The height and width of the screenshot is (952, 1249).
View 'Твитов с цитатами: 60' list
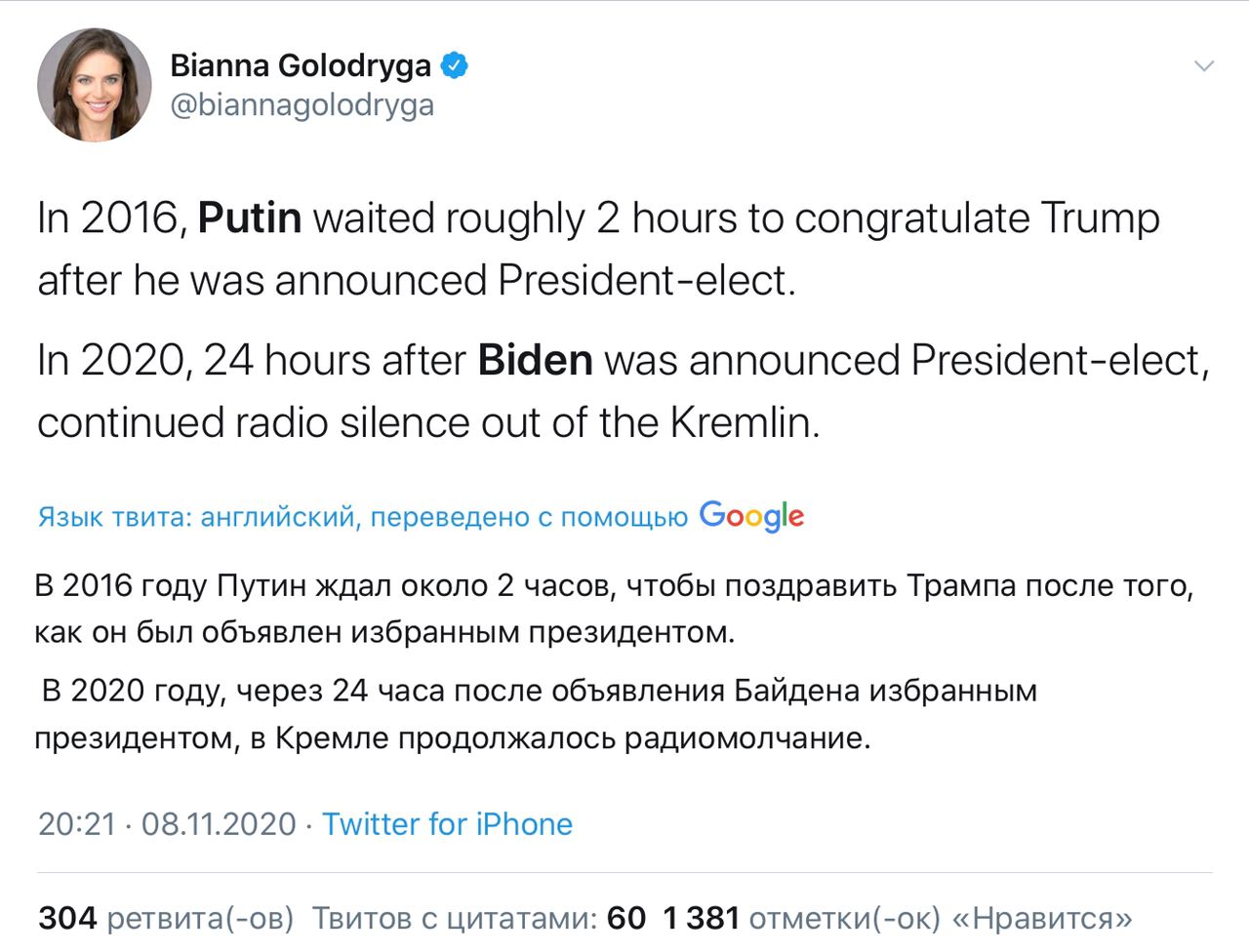click(x=478, y=918)
